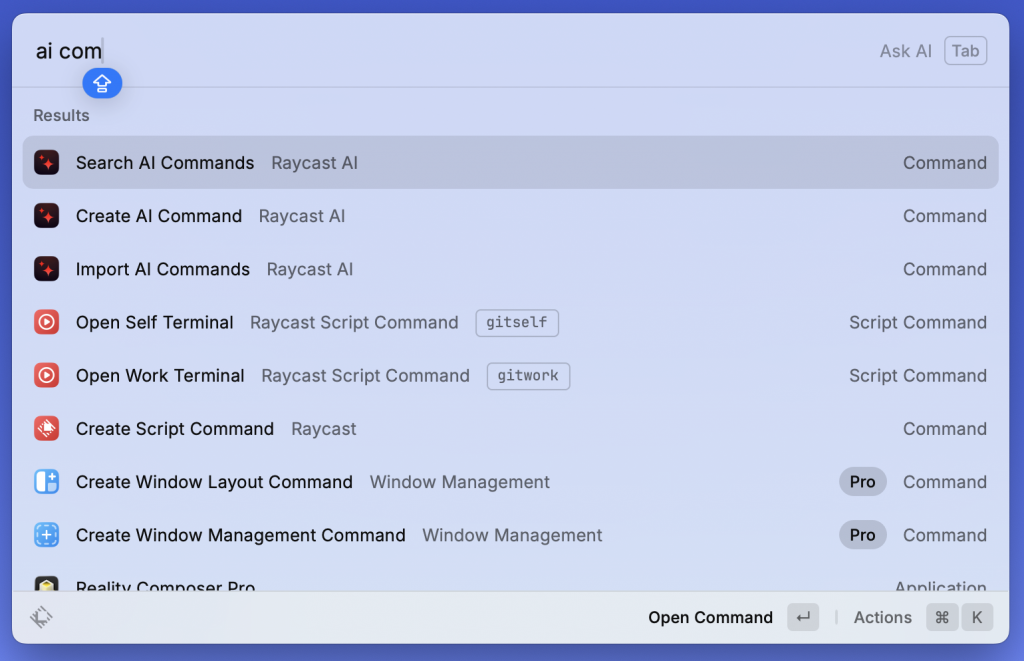
Task: Click the blue shift-arrow indicator icon
Action: (x=102, y=84)
